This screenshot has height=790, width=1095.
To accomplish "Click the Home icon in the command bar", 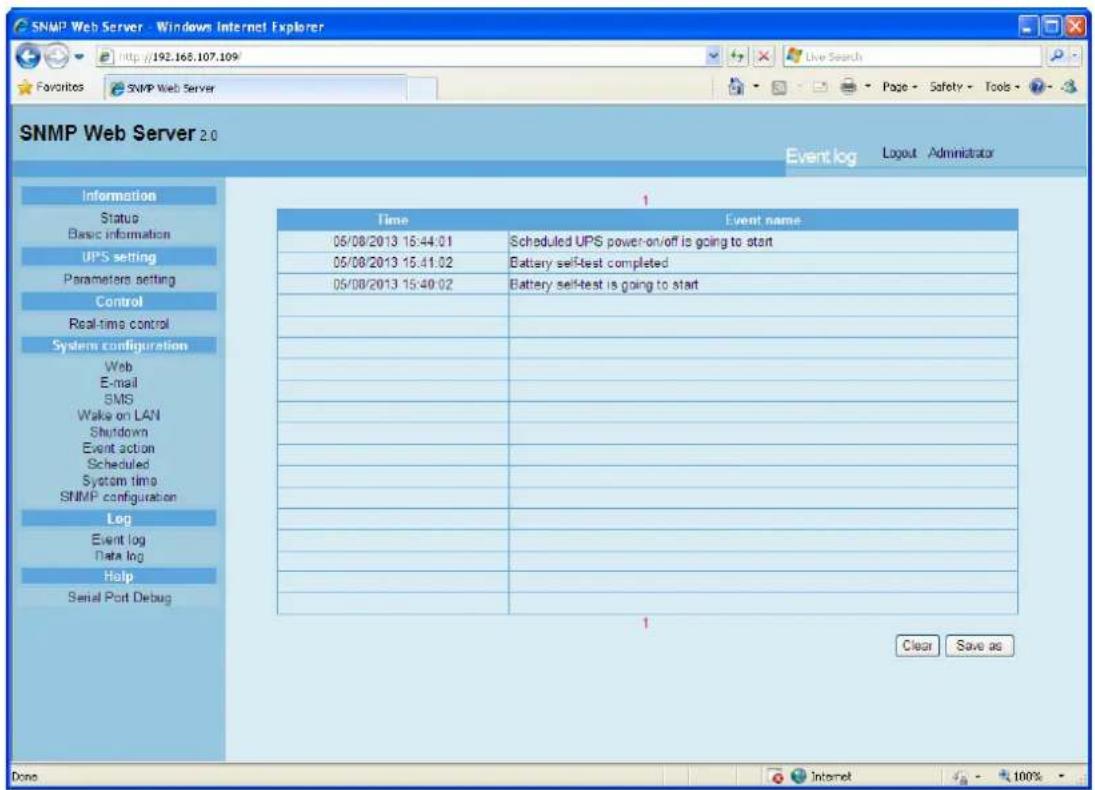I will point(735,87).
